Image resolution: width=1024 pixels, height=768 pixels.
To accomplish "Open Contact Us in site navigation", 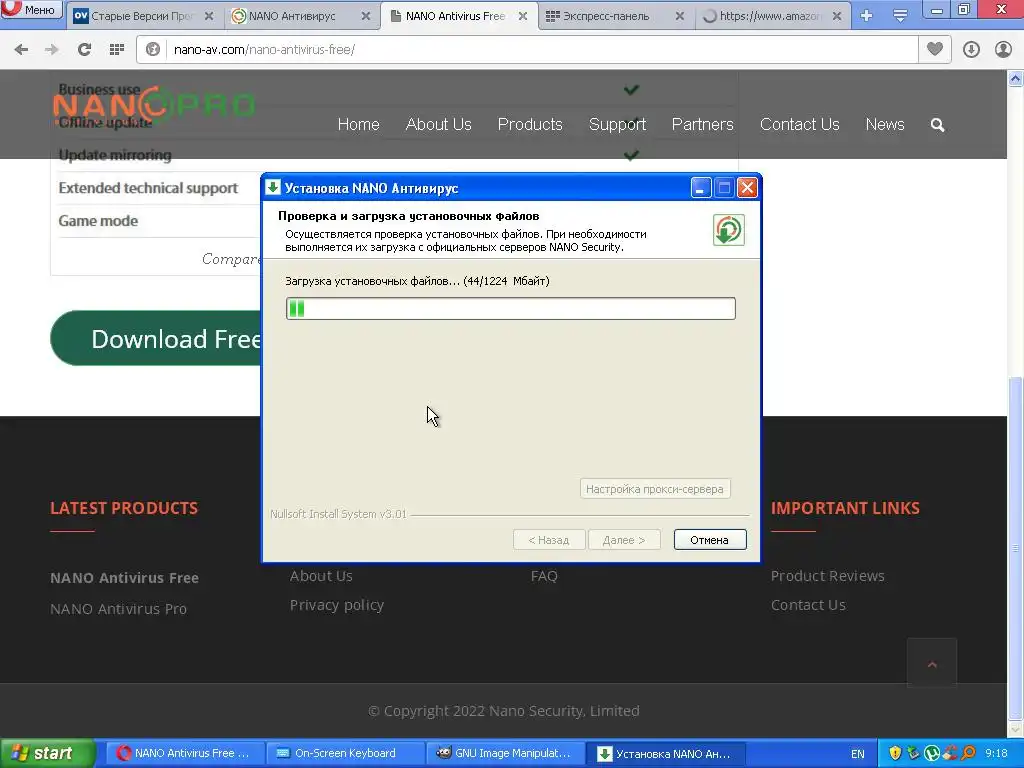I will (799, 124).
